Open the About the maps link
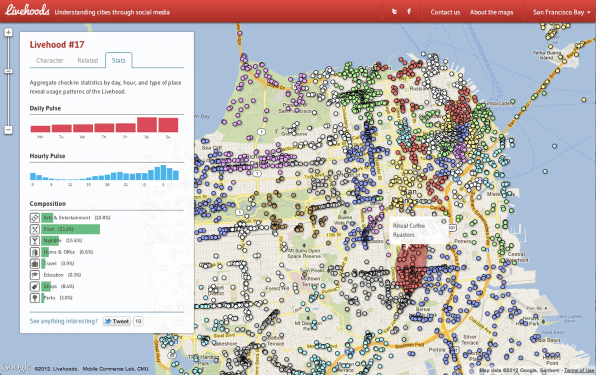The width and height of the screenshot is (596, 375). pyautogui.click(x=491, y=12)
